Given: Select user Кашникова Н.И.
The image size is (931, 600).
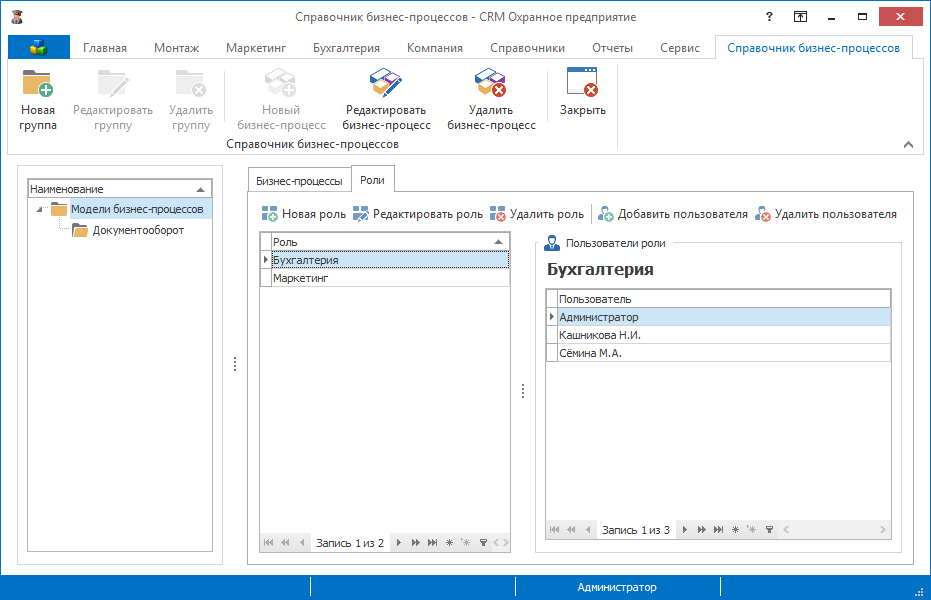Looking at the screenshot, I should (x=724, y=335).
